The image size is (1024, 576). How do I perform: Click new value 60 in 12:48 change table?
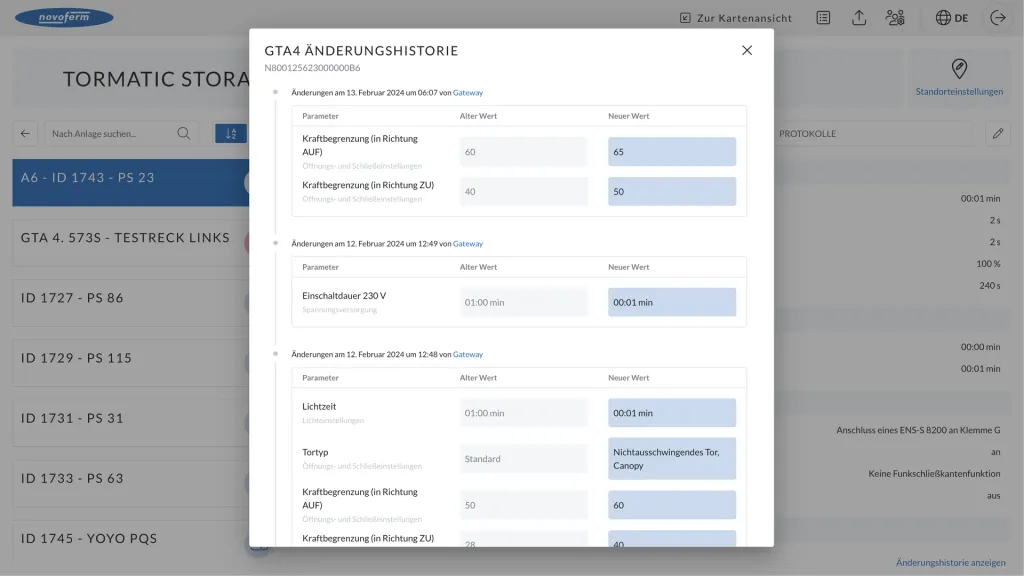coord(671,505)
